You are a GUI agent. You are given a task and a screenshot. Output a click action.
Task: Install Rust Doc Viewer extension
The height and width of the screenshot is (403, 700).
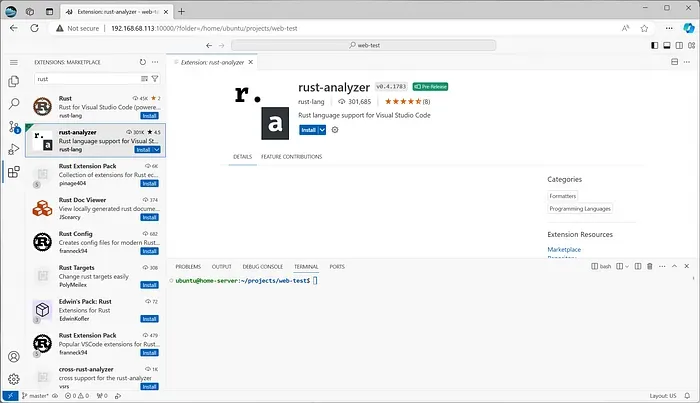pos(150,218)
